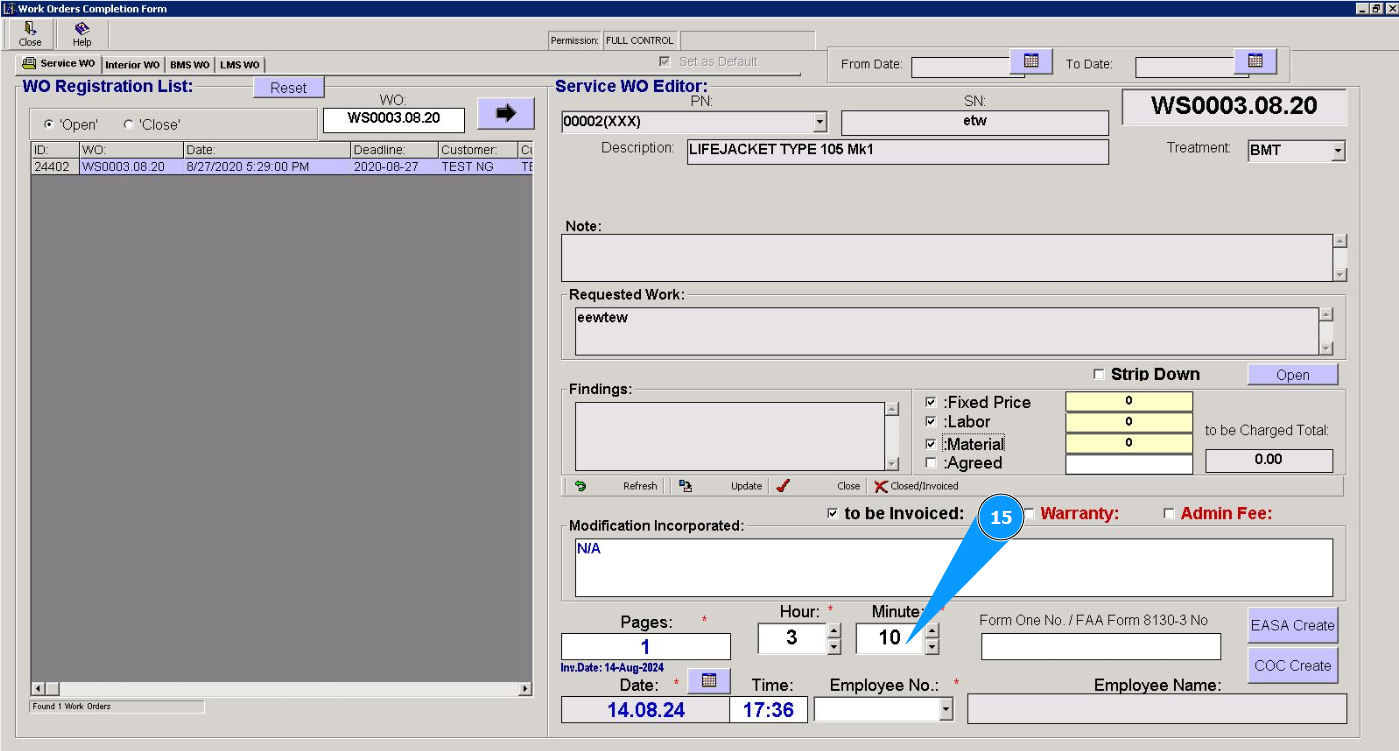1399x751 pixels.
Task: Click into the Findings text area
Action: click(730, 436)
